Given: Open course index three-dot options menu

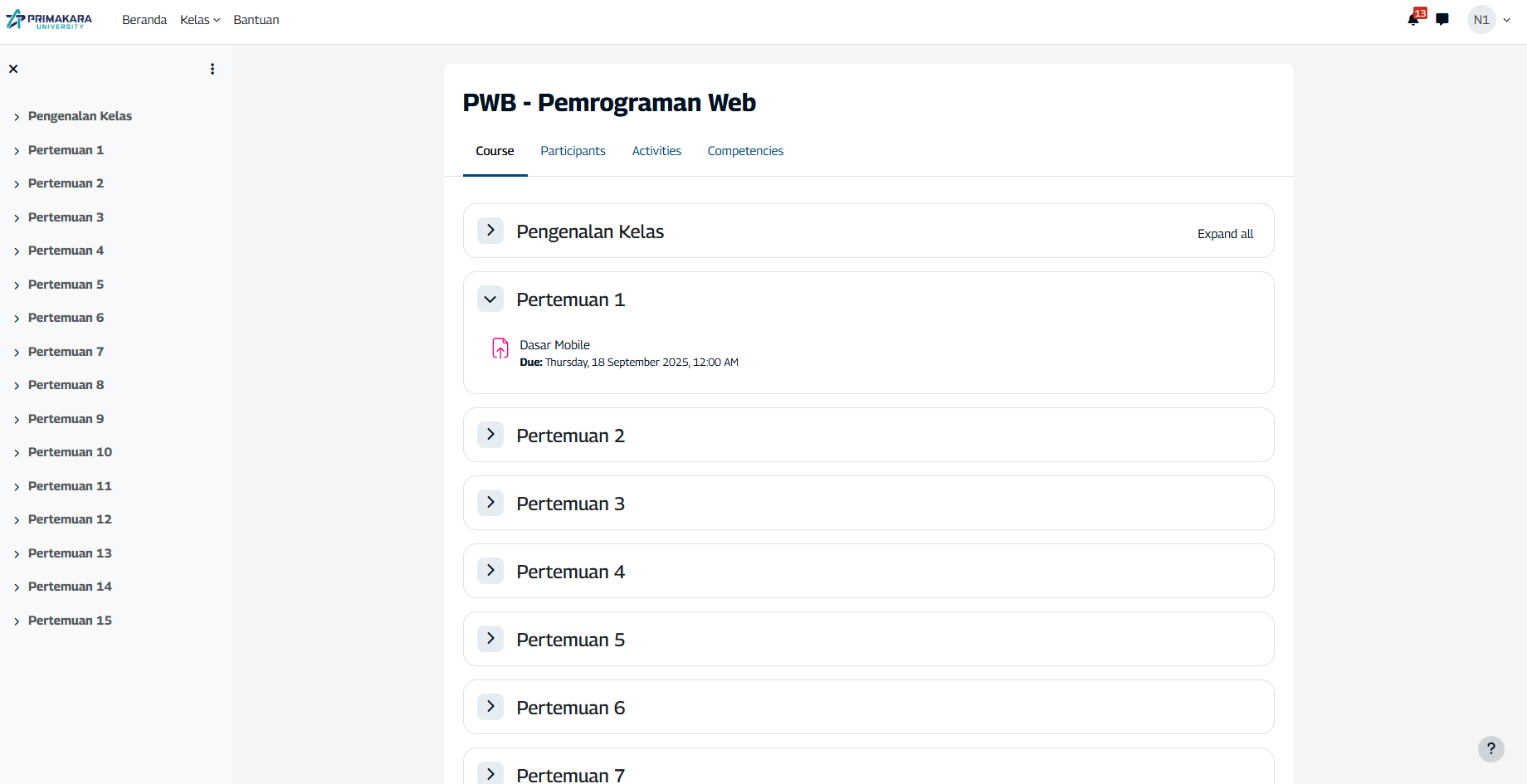Looking at the screenshot, I should pos(212,69).
